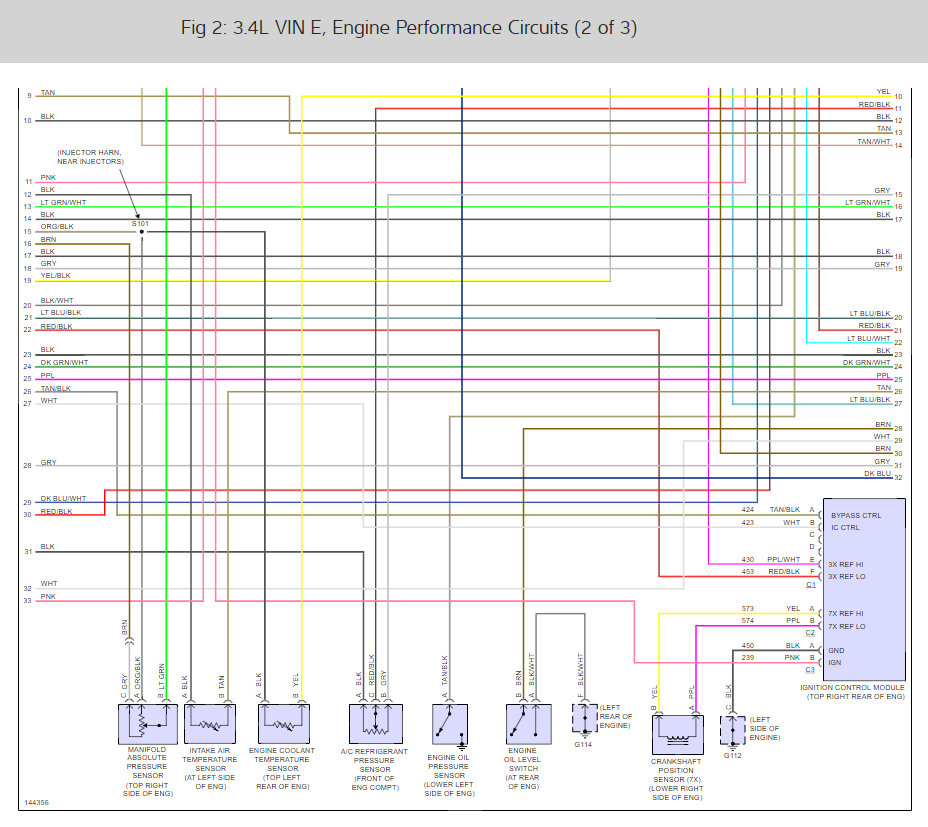928x827 pixels.
Task: Click the 'LT GRN/WHT' label on left line 13
Action: [x=63, y=202]
